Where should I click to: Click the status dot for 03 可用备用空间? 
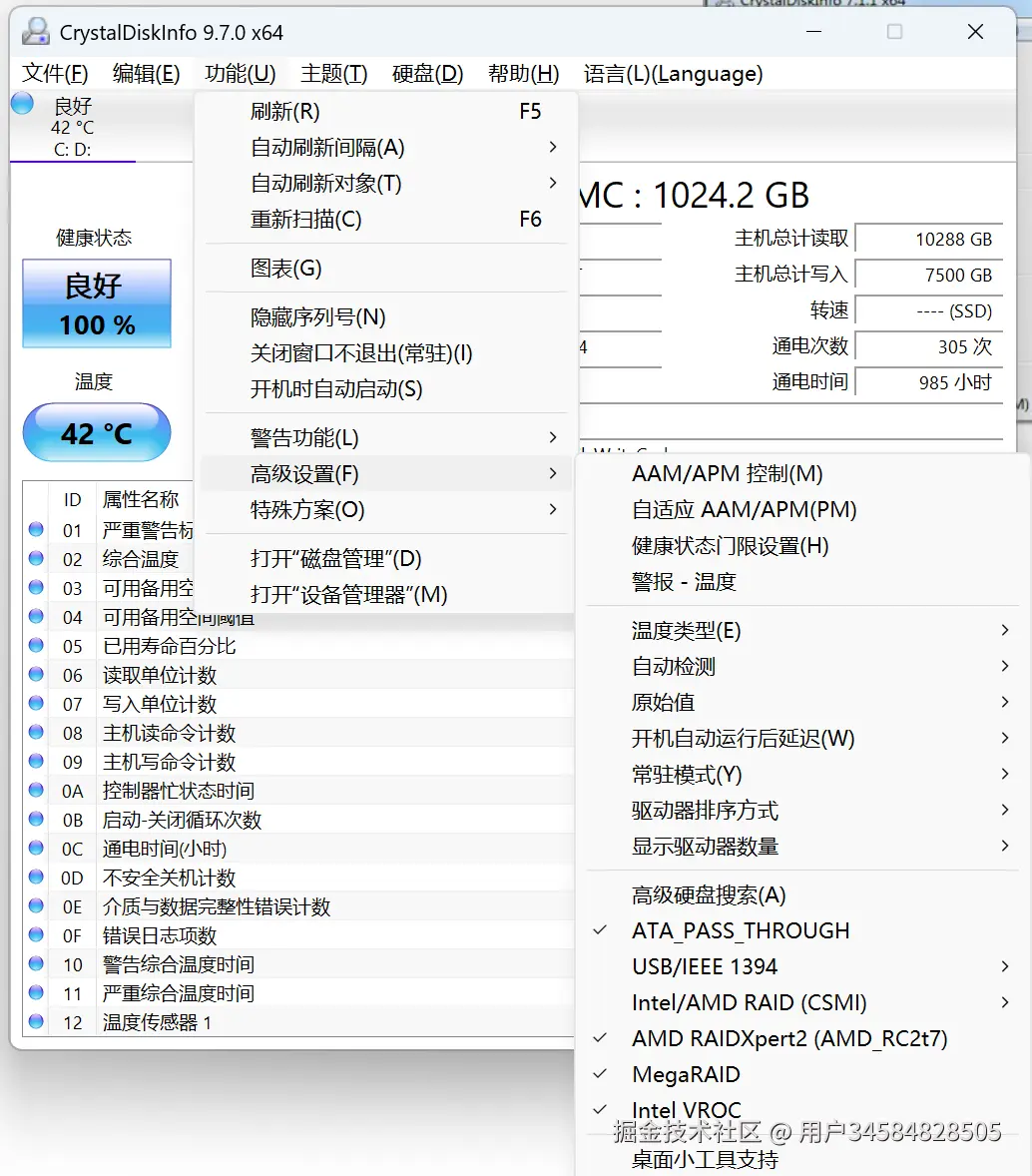coord(36,587)
